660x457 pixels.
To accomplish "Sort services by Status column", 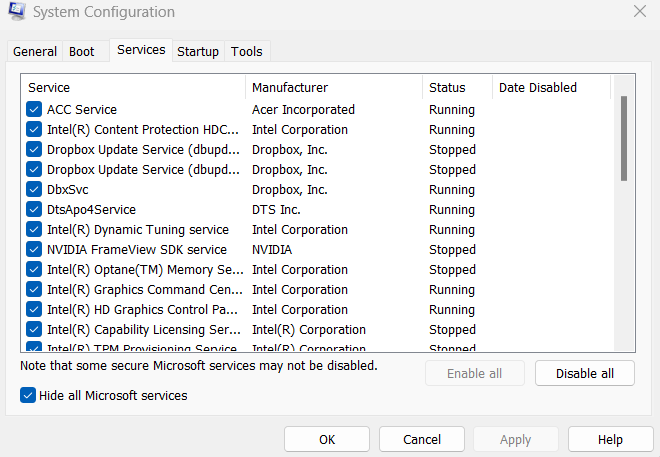I will pos(457,88).
